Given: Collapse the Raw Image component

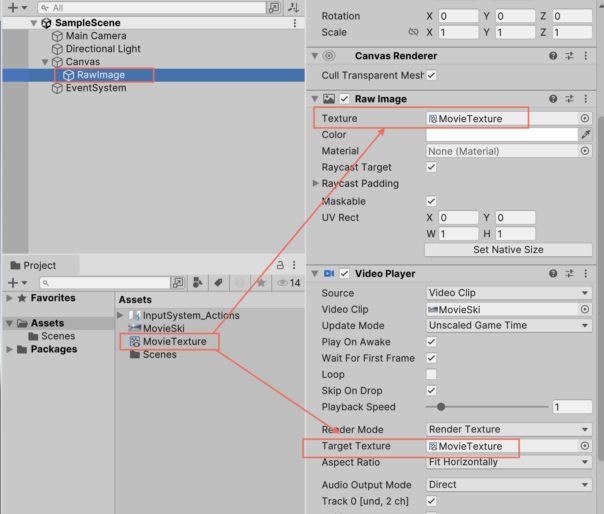Looking at the screenshot, I should pyautogui.click(x=315, y=99).
